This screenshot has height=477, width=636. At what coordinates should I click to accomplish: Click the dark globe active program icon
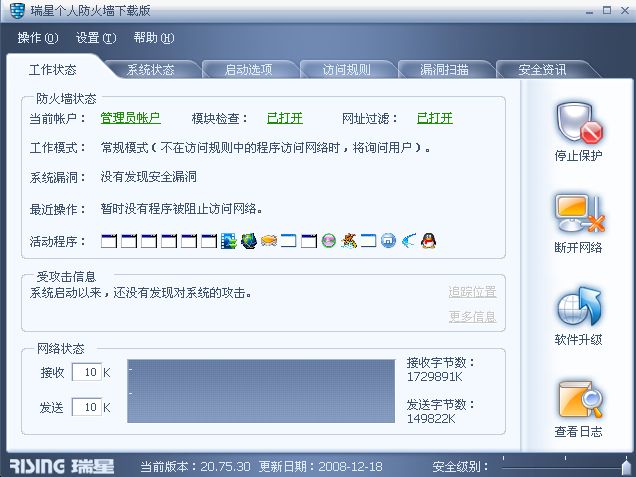tap(249, 241)
